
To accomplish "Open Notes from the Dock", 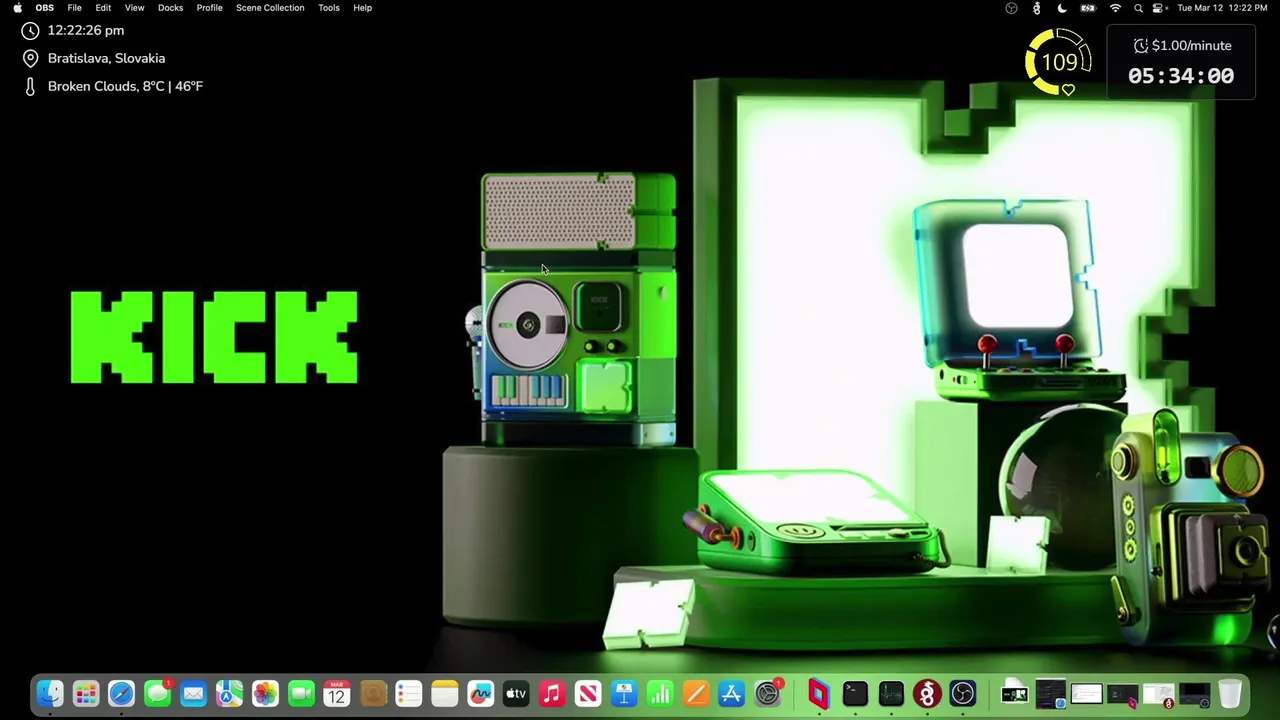I will tap(444, 693).
